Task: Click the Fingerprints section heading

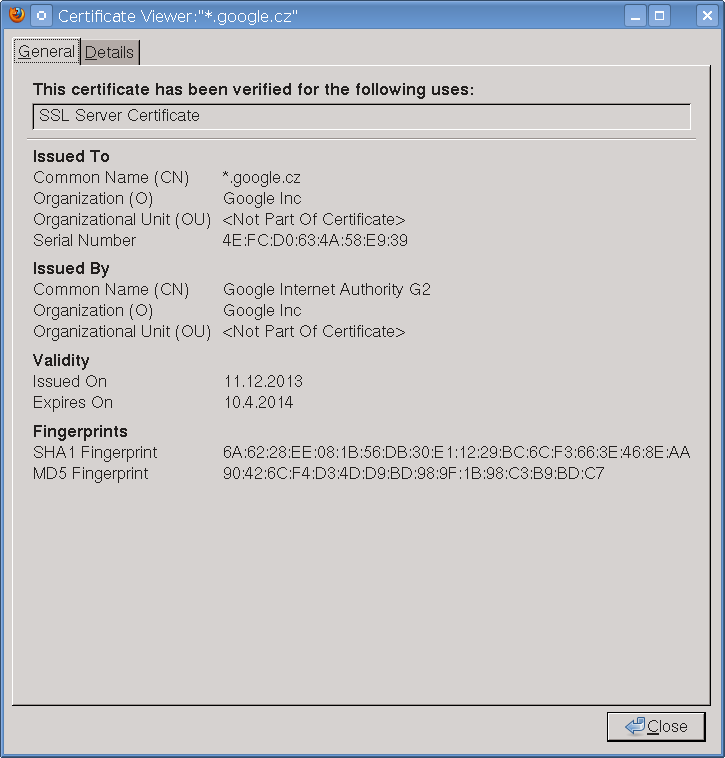Action: 80,431
